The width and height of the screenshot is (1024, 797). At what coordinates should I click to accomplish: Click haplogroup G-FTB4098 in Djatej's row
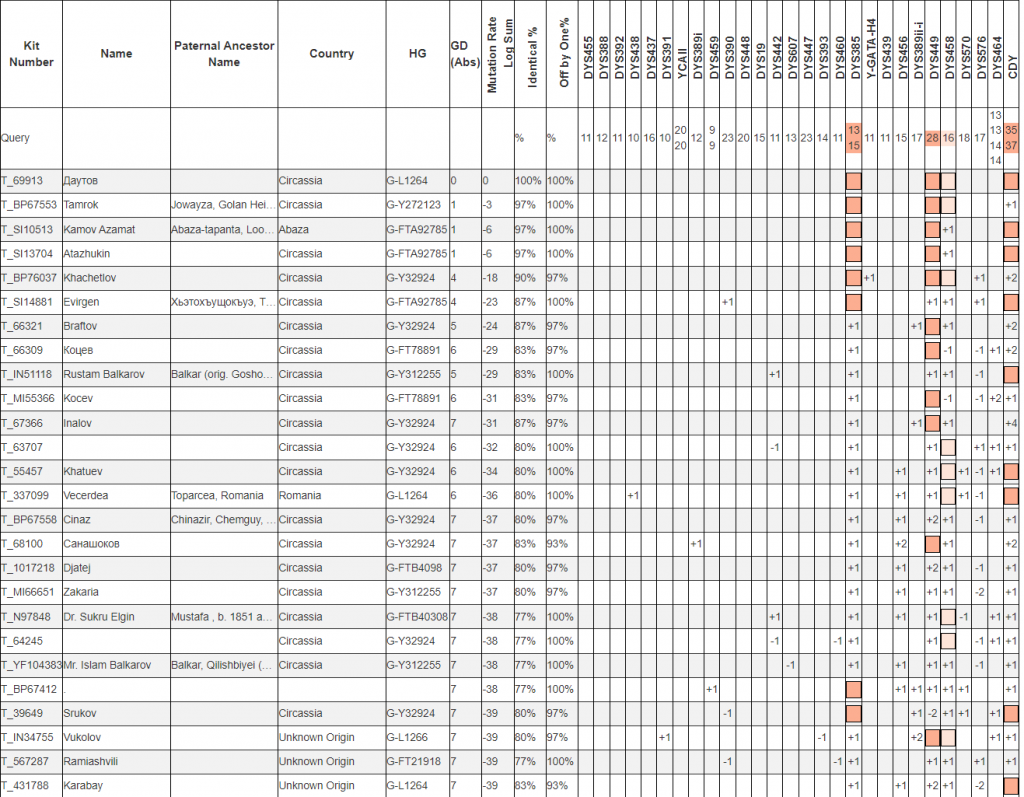416,568
